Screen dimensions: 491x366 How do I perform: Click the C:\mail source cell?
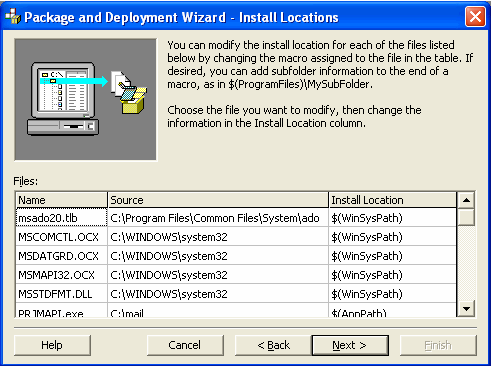pyautogui.click(x=218, y=310)
